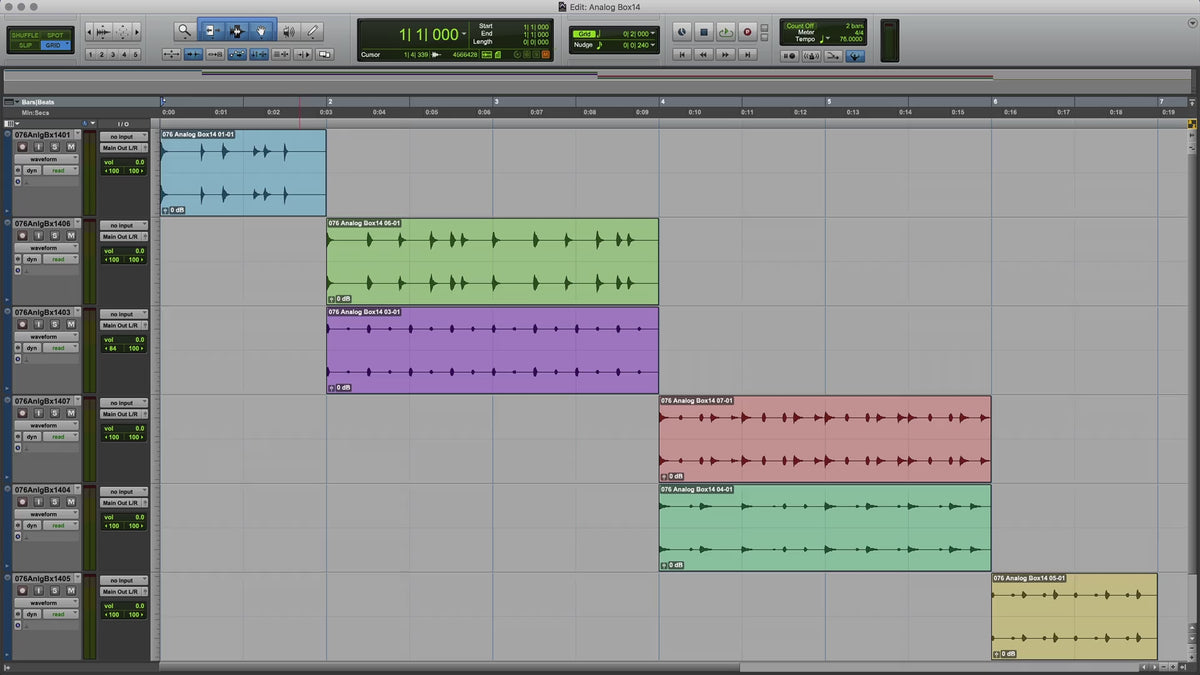
Task: Click the Return to Zero transport button
Action: click(x=682, y=55)
